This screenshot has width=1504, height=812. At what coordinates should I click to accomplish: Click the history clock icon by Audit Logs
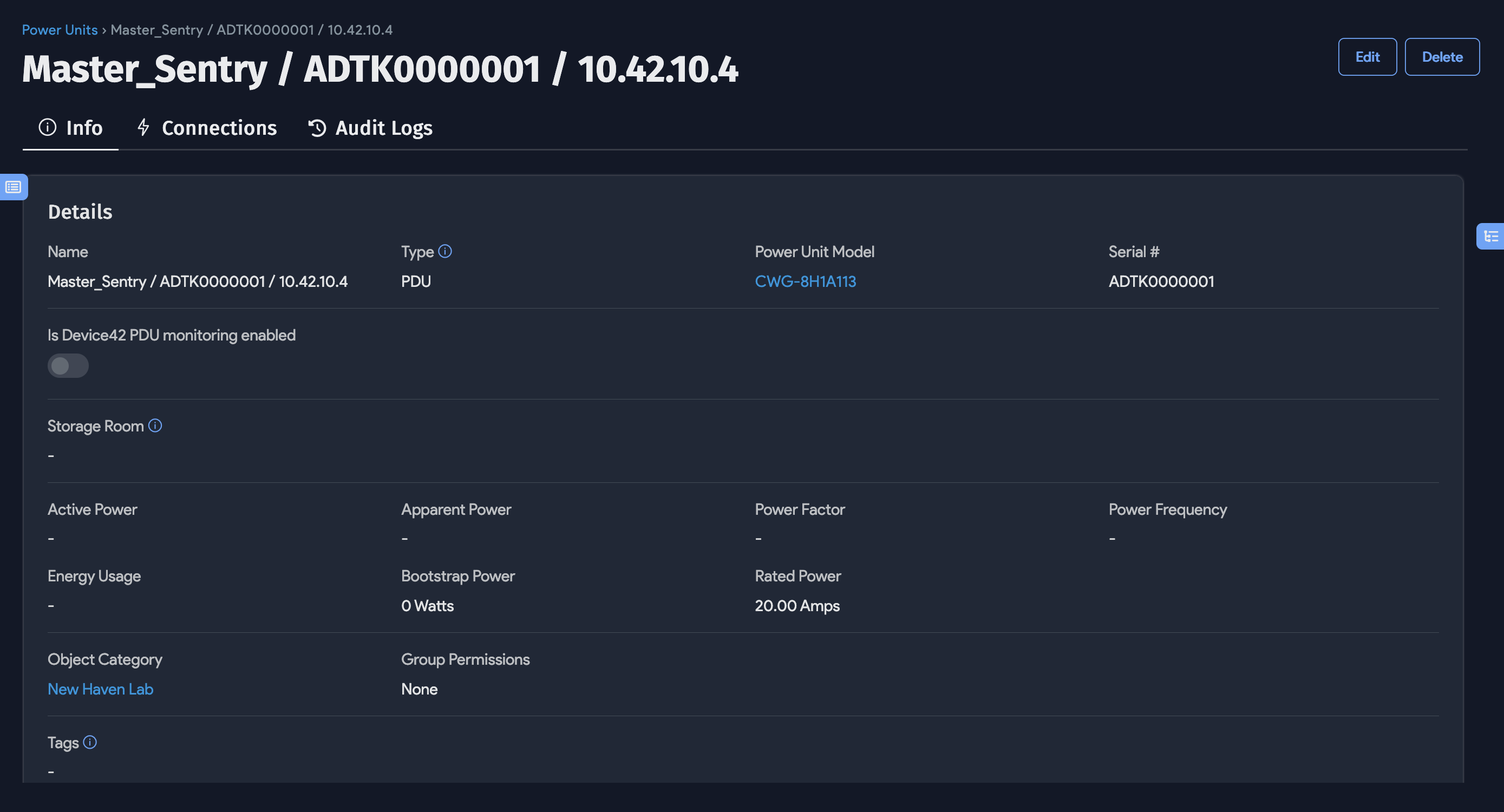pos(317,128)
